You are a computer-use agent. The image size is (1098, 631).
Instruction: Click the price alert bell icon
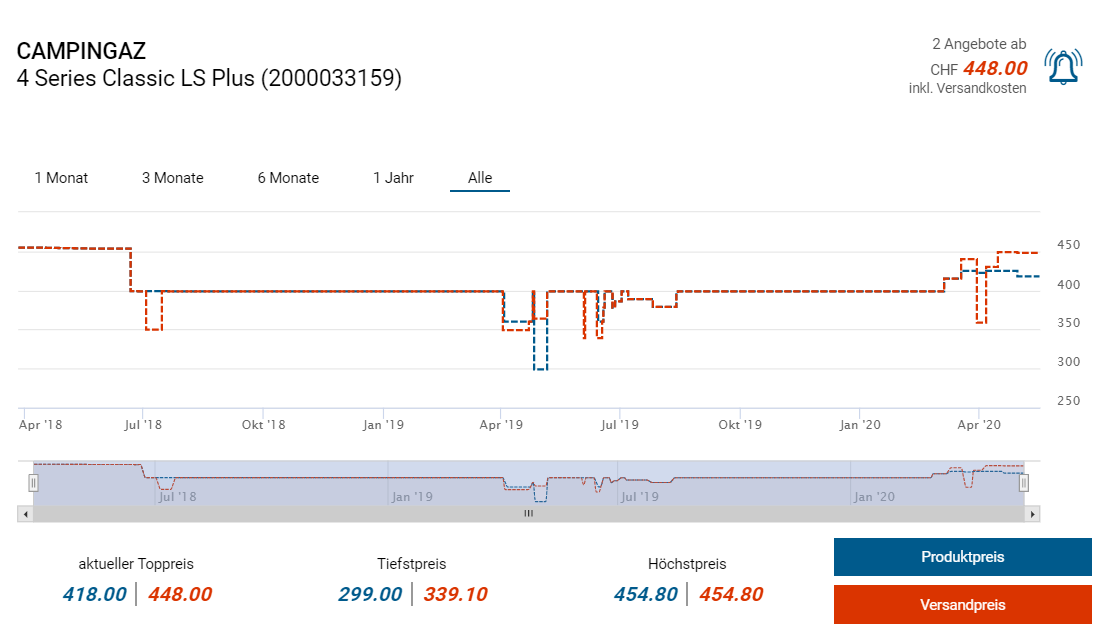tap(1063, 67)
